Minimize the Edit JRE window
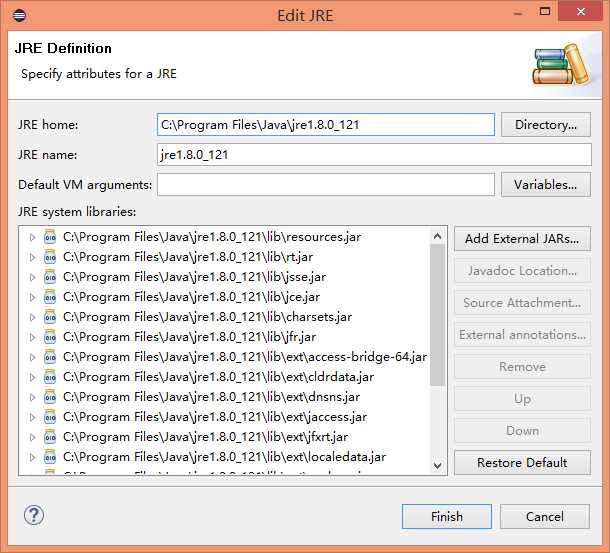Image resolution: width=610 pixels, height=553 pixels. pyautogui.click(x=518, y=12)
